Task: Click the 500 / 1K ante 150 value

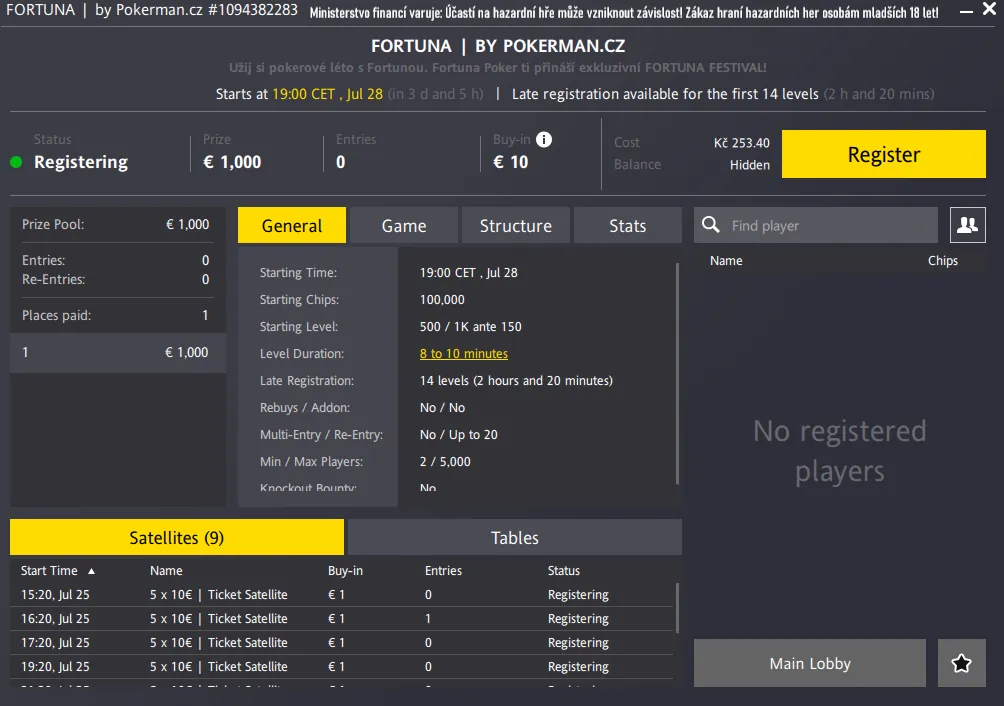Action: click(x=471, y=326)
